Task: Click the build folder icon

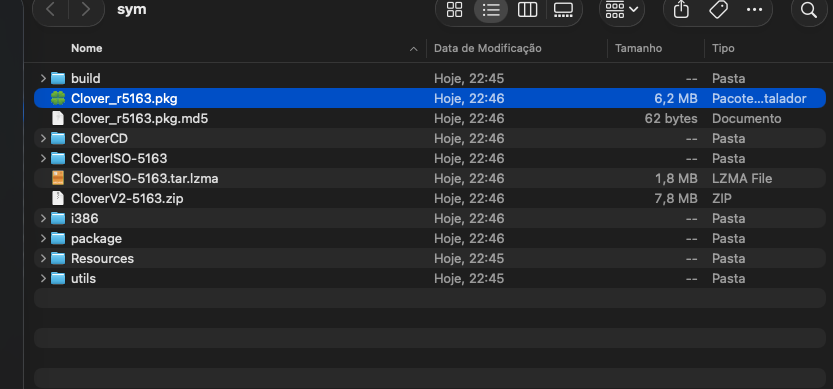Action: click(x=58, y=79)
